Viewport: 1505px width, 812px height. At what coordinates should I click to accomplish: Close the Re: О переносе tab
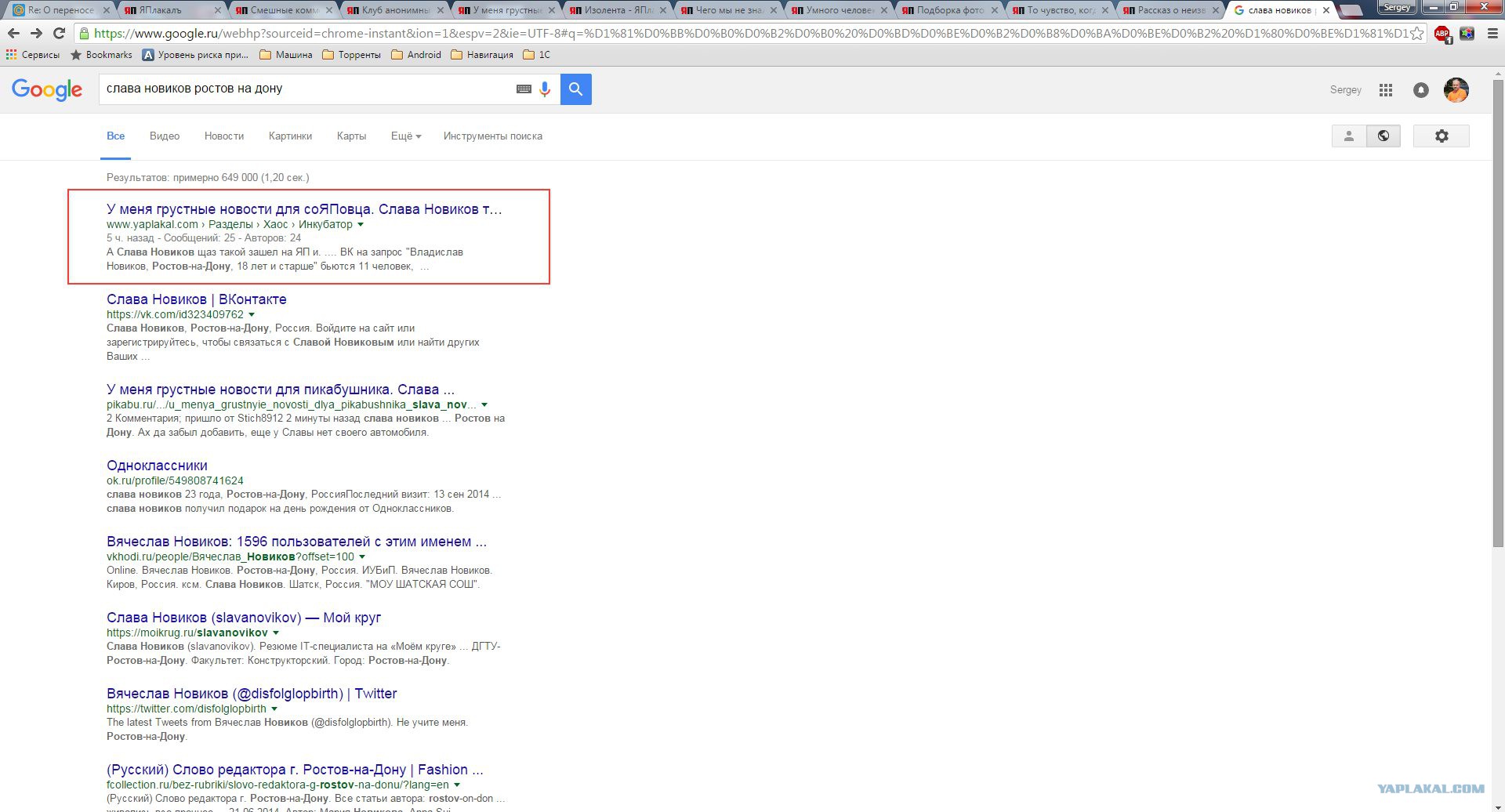coord(107,10)
